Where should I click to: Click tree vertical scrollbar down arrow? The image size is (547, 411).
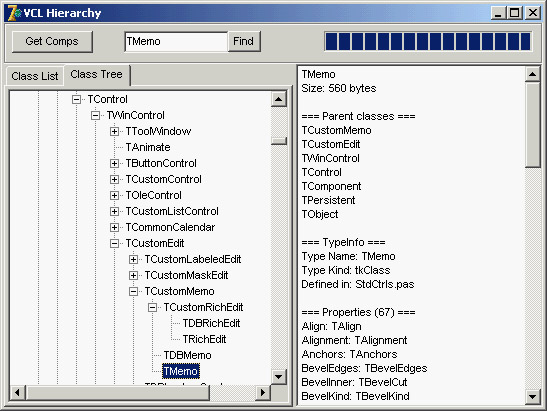pyautogui.click(x=279, y=377)
